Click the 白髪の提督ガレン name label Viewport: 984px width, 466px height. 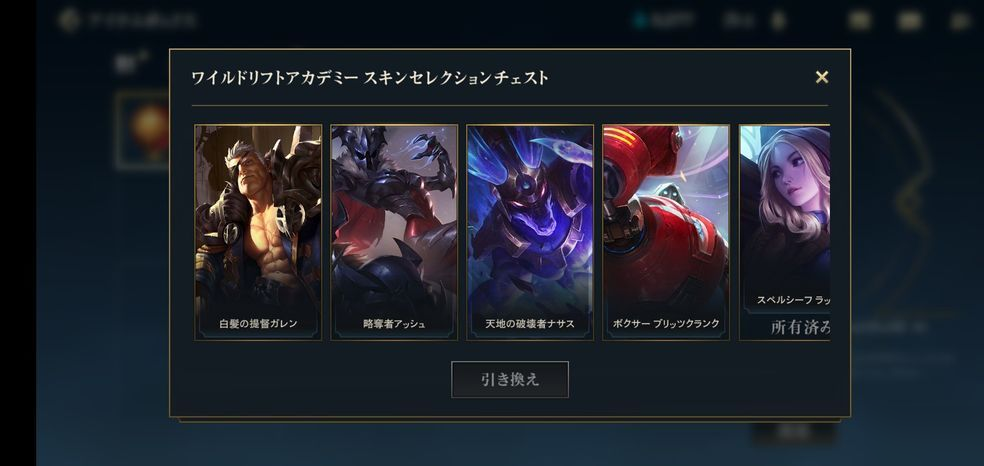click(258, 324)
